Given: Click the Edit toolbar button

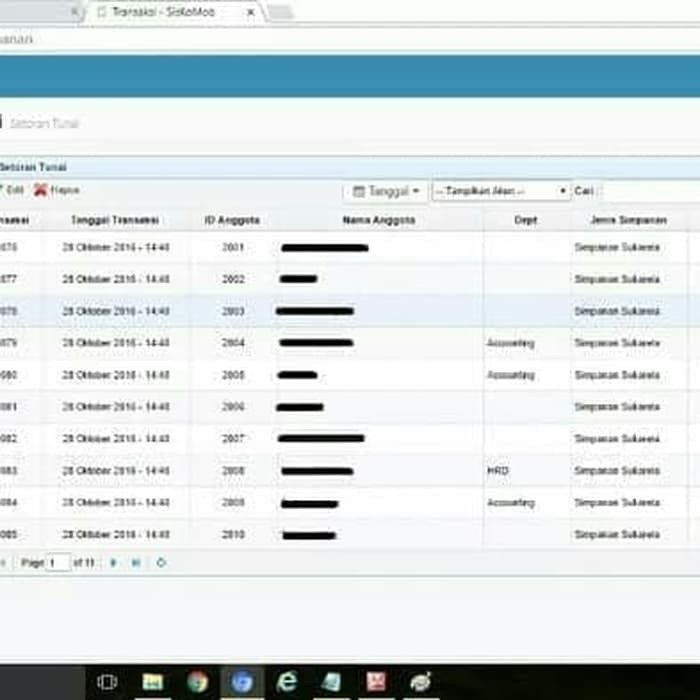Looking at the screenshot, I should coord(12,190).
